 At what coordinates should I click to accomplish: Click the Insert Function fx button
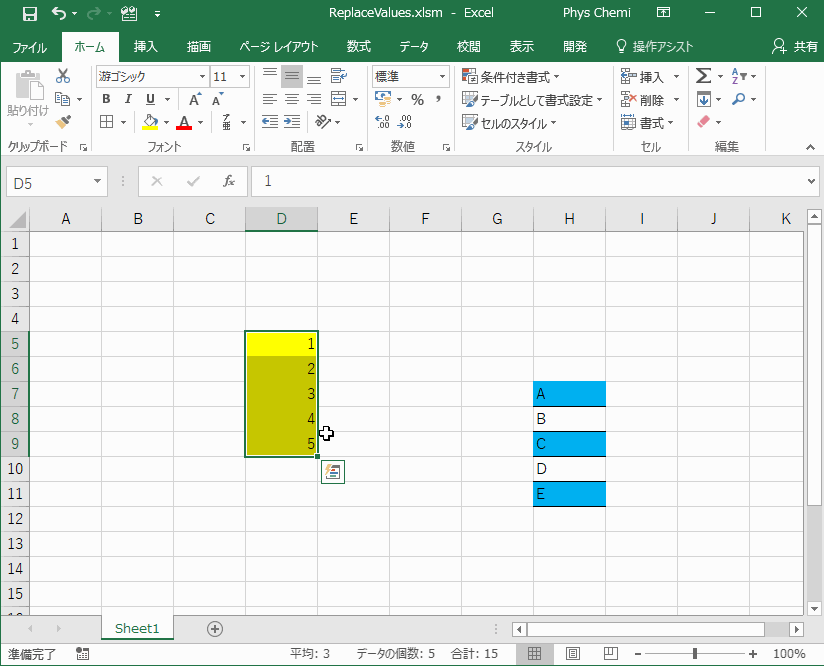pos(229,181)
